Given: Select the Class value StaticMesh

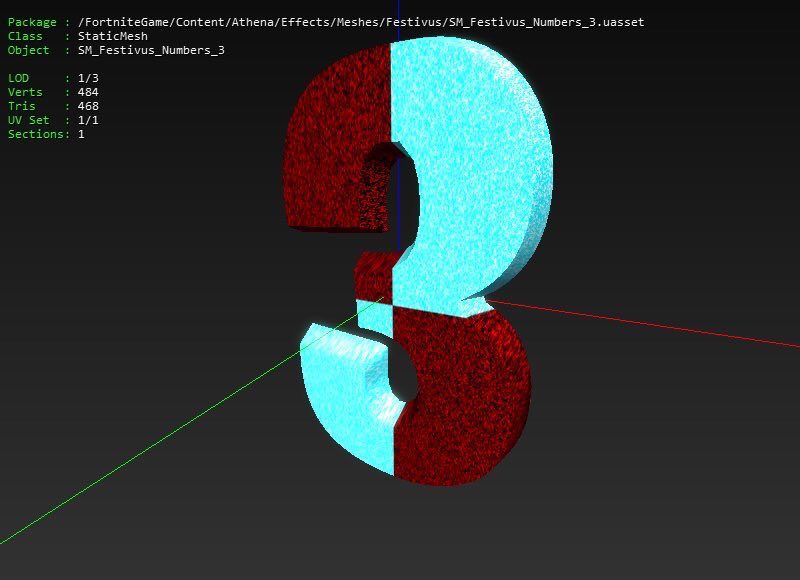Looking at the screenshot, I should 113,36.
